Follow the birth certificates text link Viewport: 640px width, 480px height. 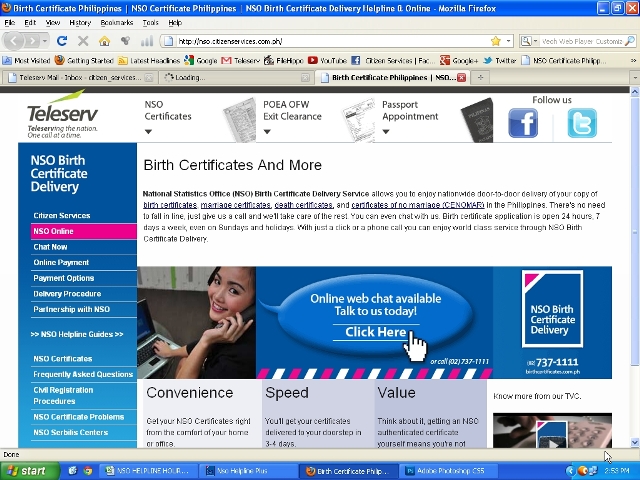(x=170, y=205)
